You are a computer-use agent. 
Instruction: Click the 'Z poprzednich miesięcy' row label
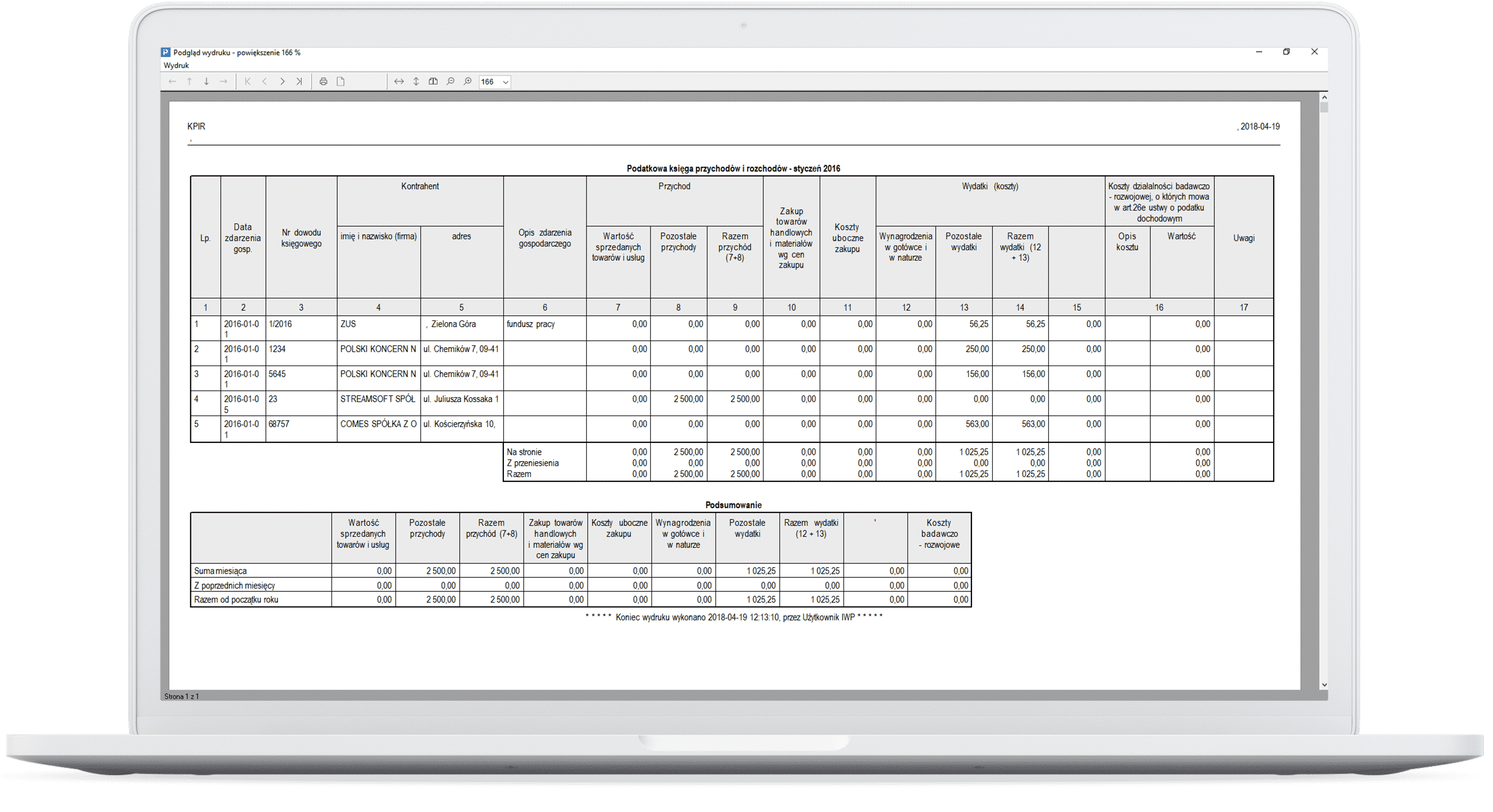235,586
